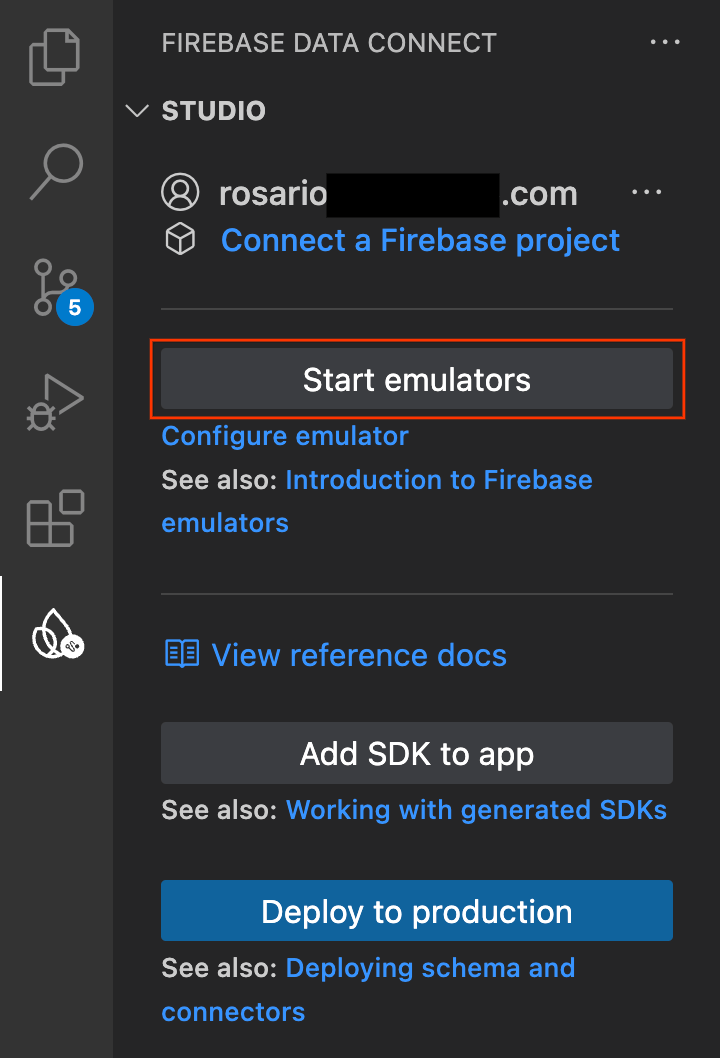Open the Extensions icon
The width and height of the screenshot is (720, 1058).
(55, 518)
